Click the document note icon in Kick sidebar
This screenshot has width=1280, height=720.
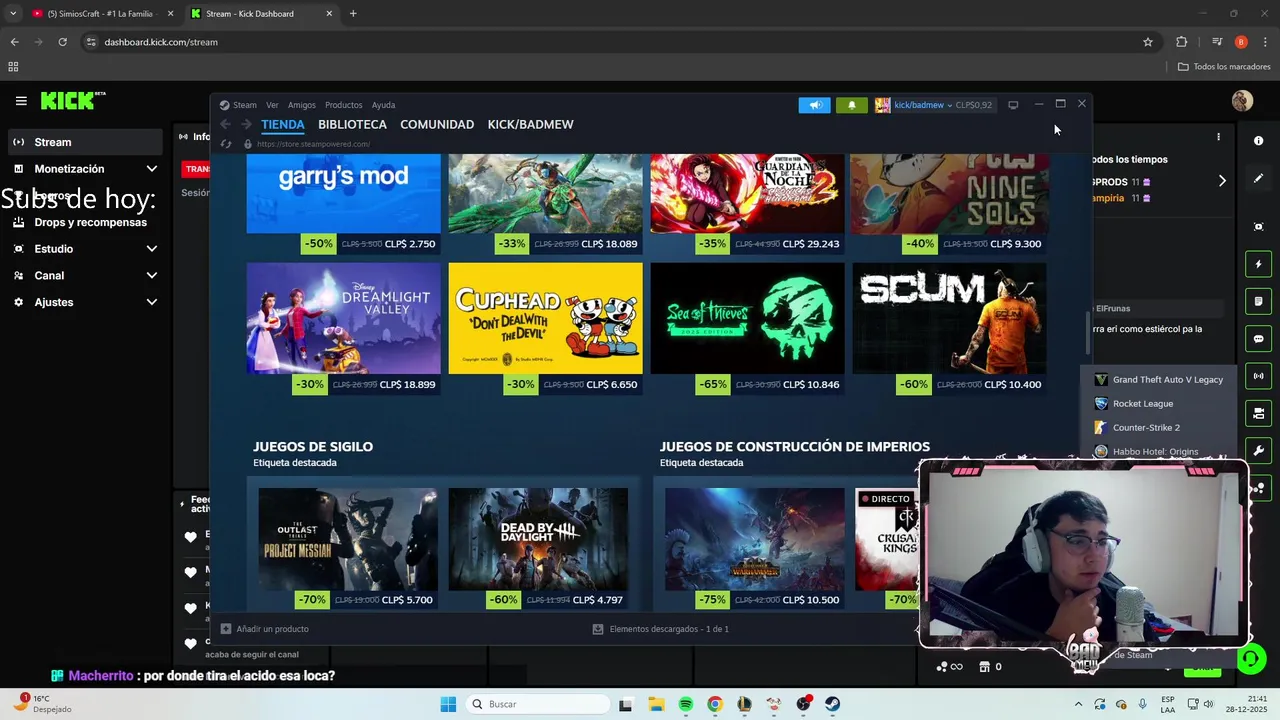pos(1259,301)
